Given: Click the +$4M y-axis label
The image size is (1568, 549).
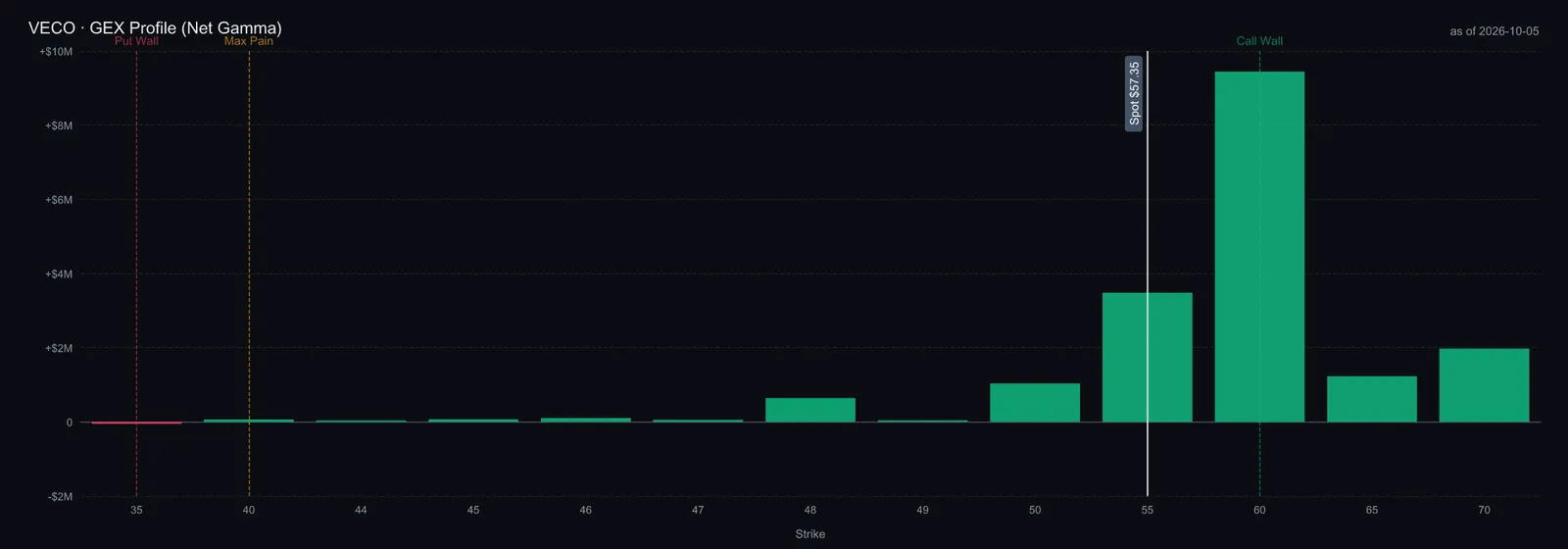Looking at the screenshot, I should 59,274.
